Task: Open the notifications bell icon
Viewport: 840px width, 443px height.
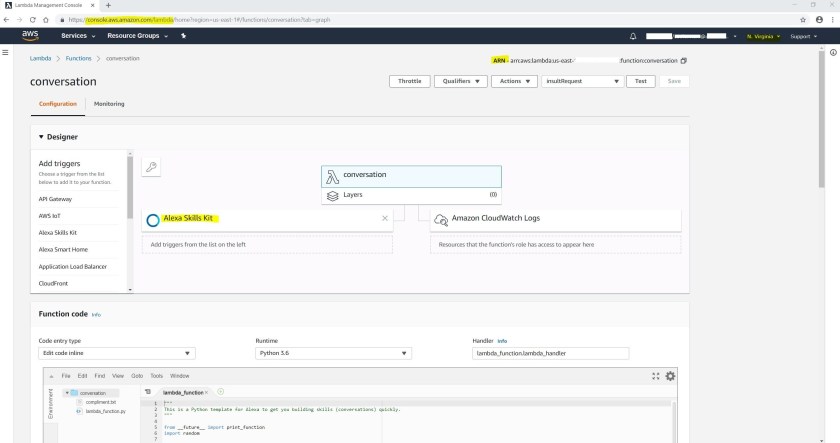Action: pos(633,36)
